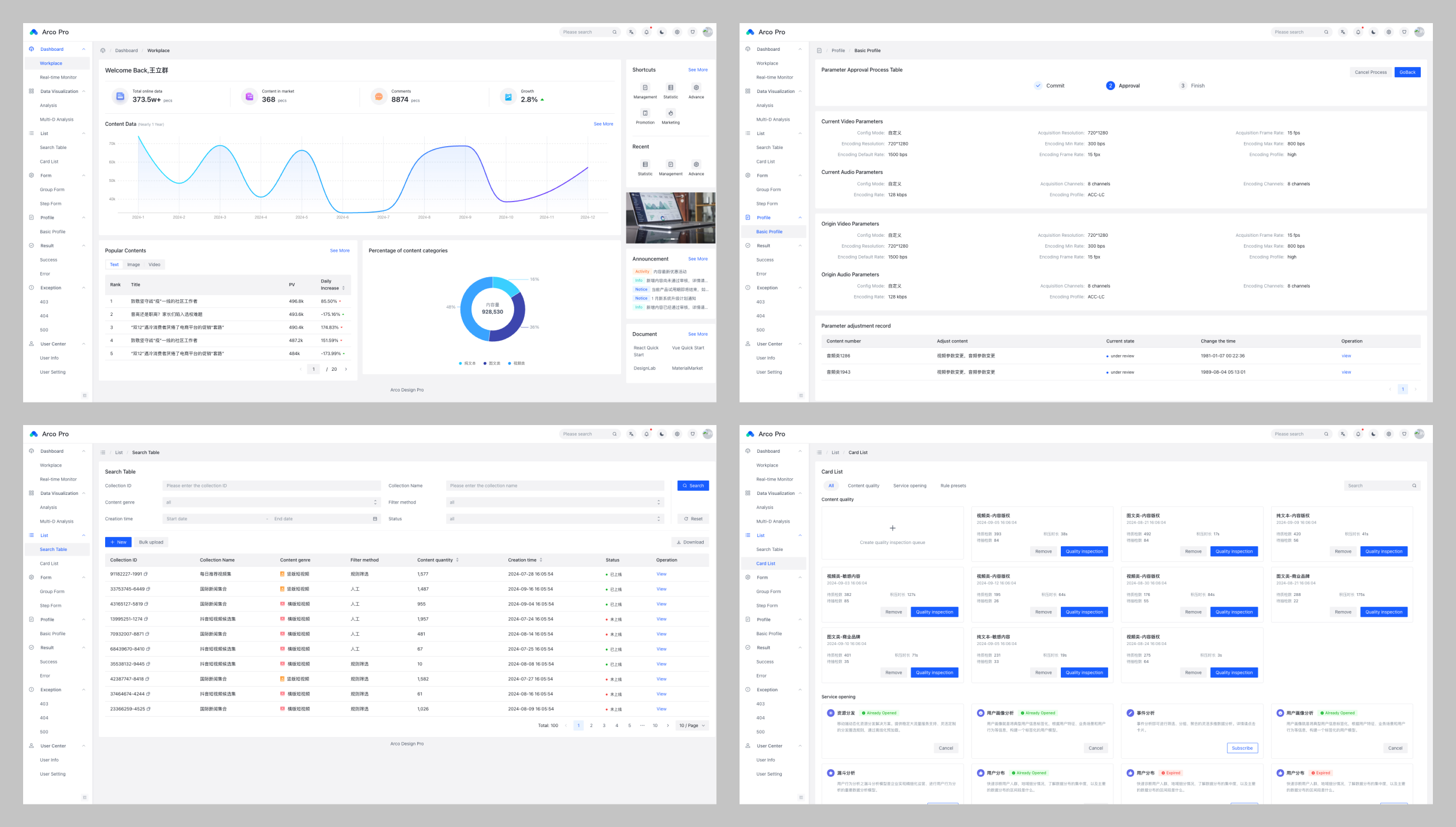Click the Collection Name input field
Viewport: 1456px width, 827px height.
(554, 486)
